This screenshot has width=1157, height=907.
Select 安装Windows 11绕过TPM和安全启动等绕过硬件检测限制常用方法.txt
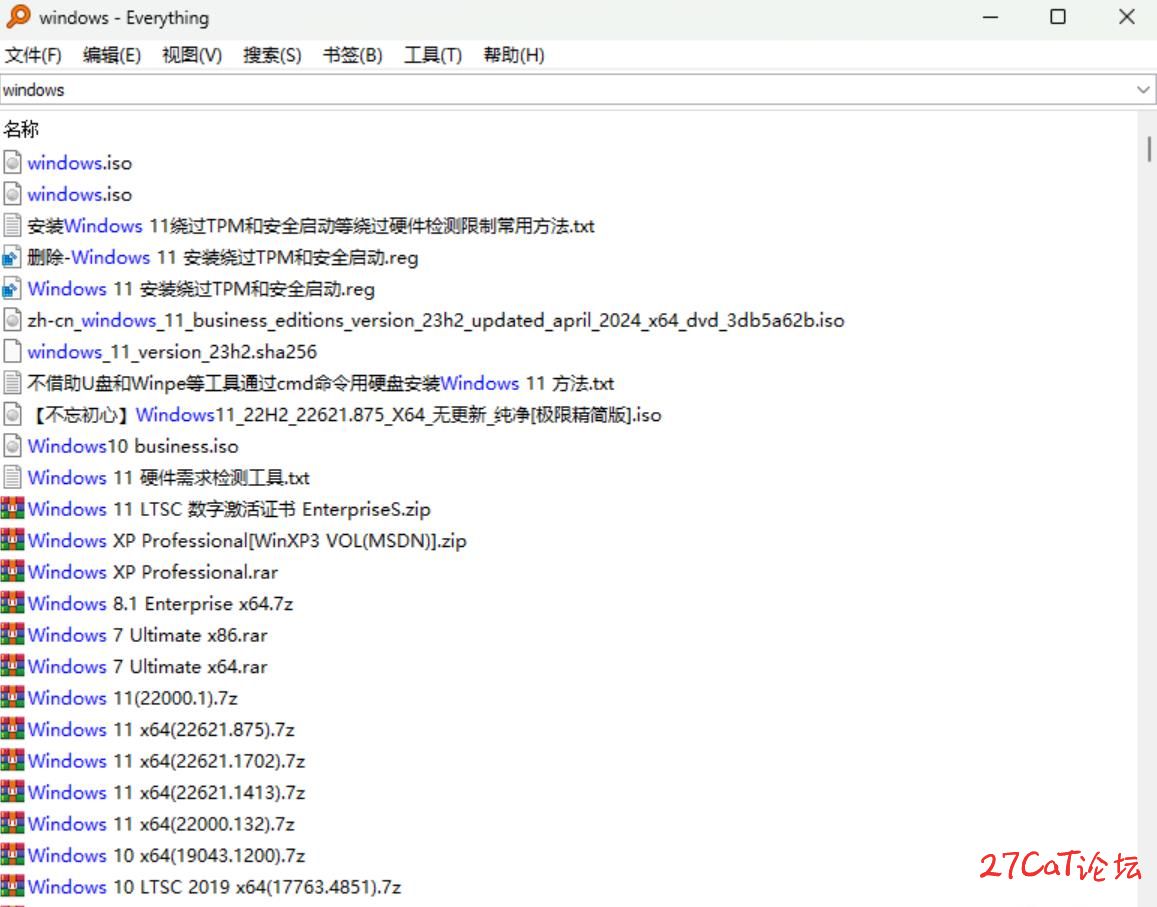(x=311, y=226)
